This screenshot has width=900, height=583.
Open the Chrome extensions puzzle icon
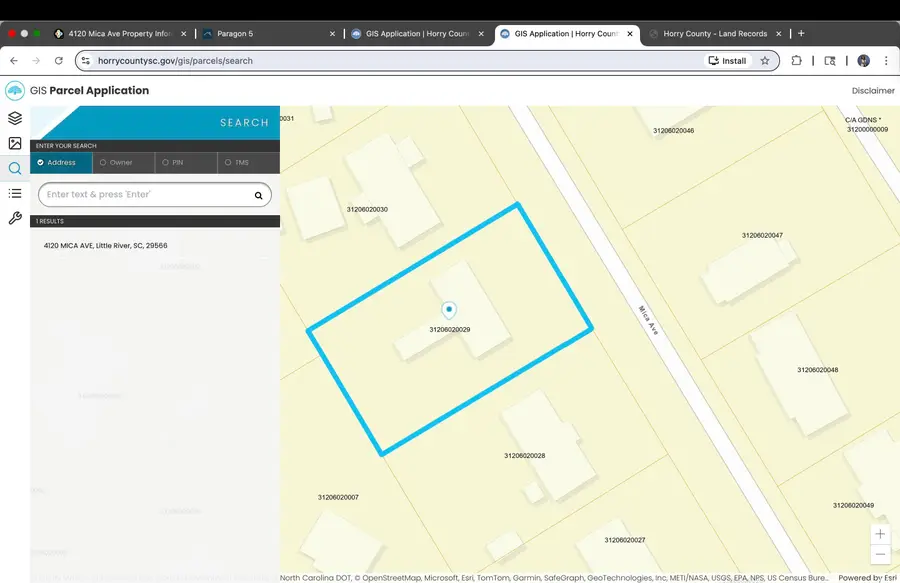(796, 60)
